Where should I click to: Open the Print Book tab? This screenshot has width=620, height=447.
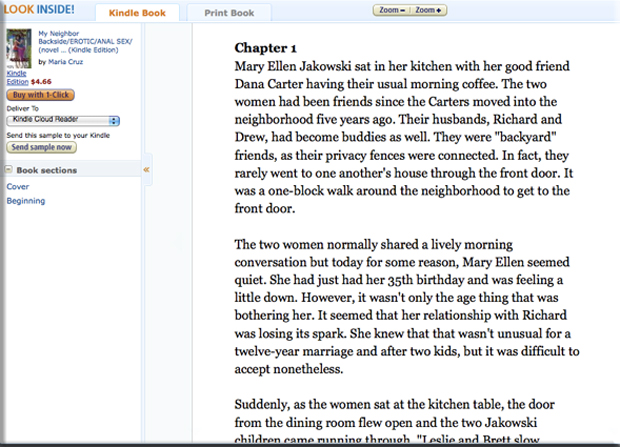[x=228, y=13]
